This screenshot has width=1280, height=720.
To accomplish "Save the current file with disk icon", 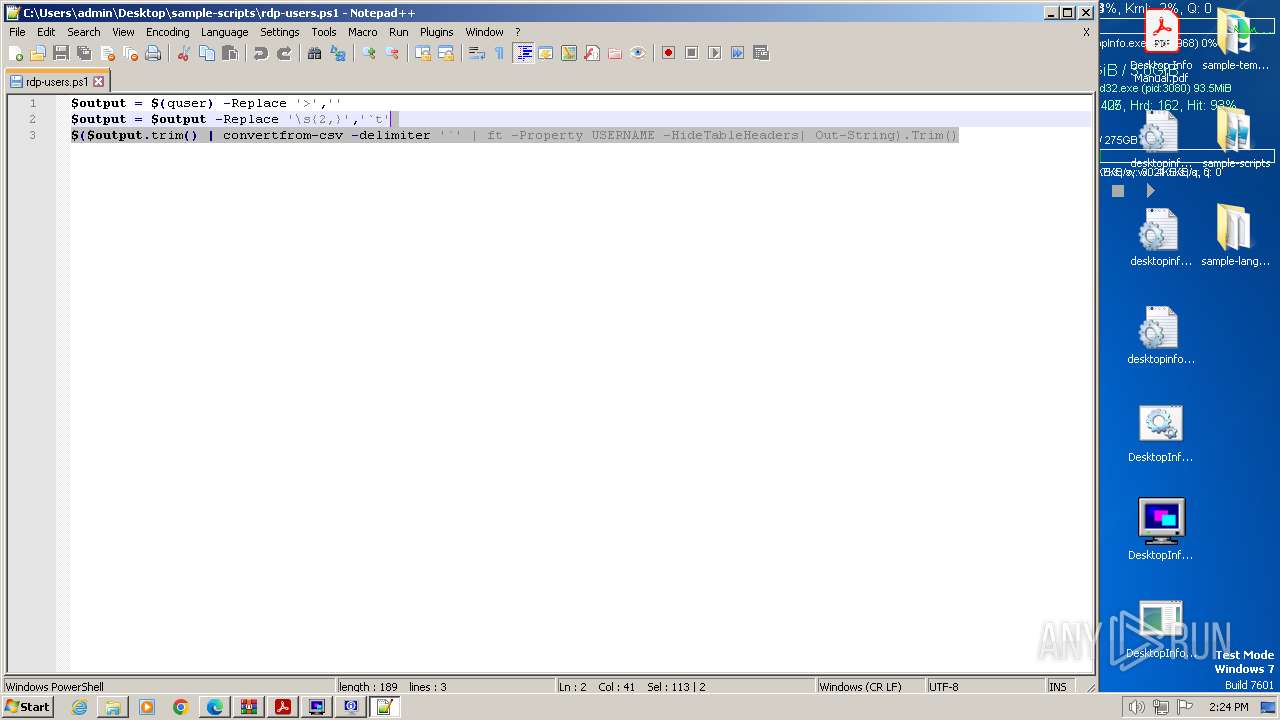I will pos(61,53).
